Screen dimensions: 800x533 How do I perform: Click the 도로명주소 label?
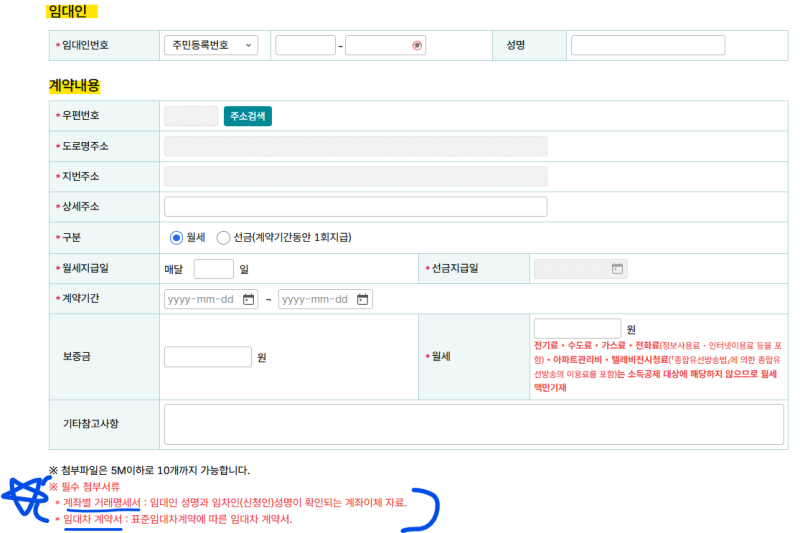pyautogui.click(x=85, y=146)
